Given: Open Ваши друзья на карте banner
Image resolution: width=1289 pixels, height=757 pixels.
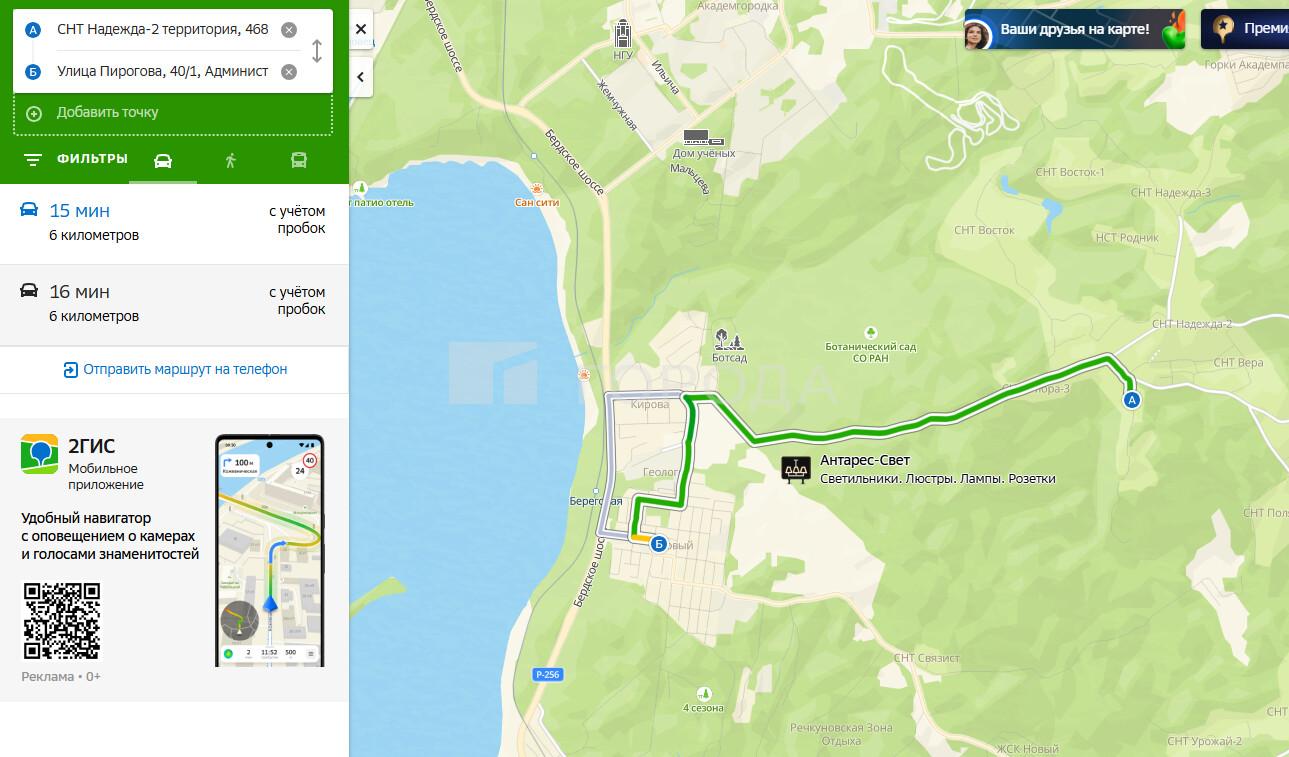Looking at the screenshot, I should click(x=1074, y=30).
